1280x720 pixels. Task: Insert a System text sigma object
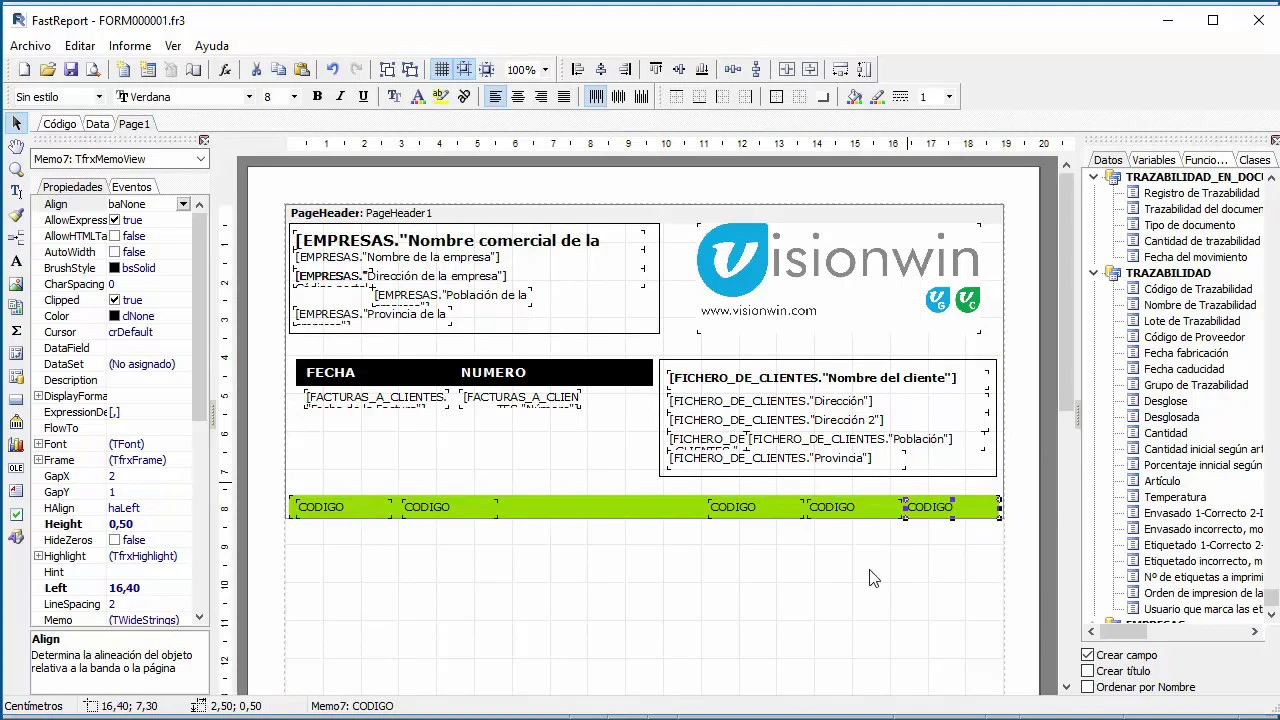pyautogui.click(x=16, y=330)
